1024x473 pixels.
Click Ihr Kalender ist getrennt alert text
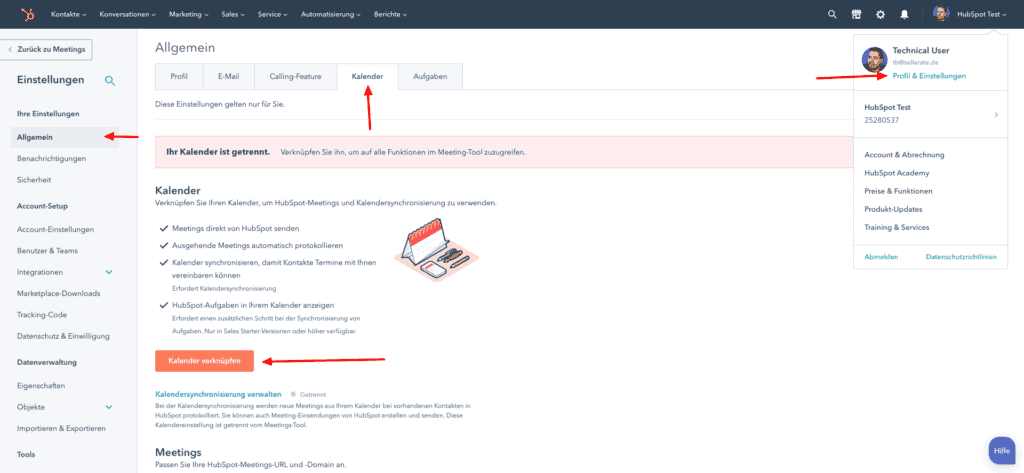pyautogui.click(x=217, y=152)
